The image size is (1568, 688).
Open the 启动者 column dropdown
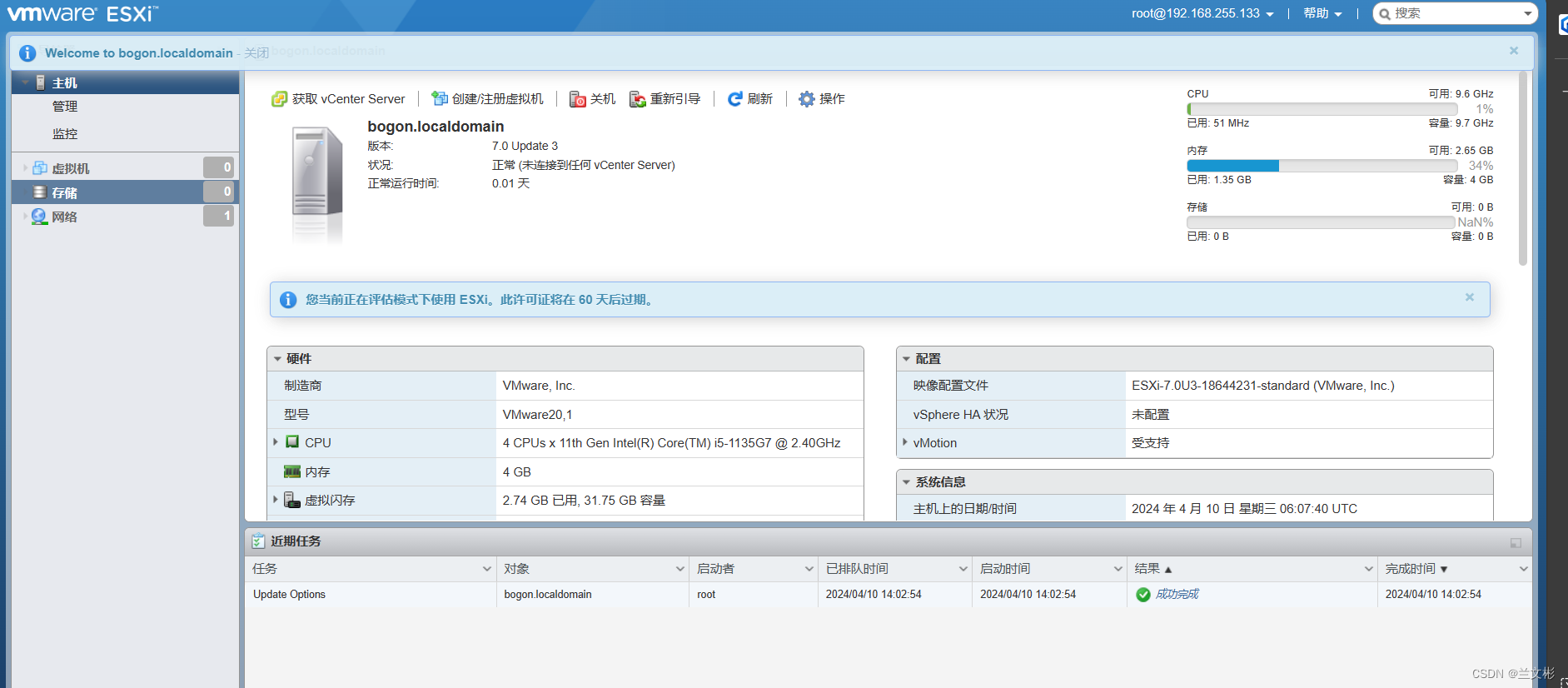pyautogui.click(x=809, y=569)
